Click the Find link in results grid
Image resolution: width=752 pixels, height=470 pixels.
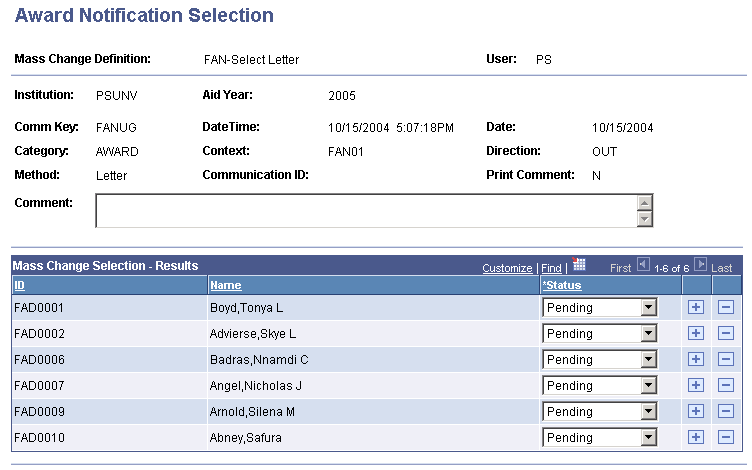(551, 268)
